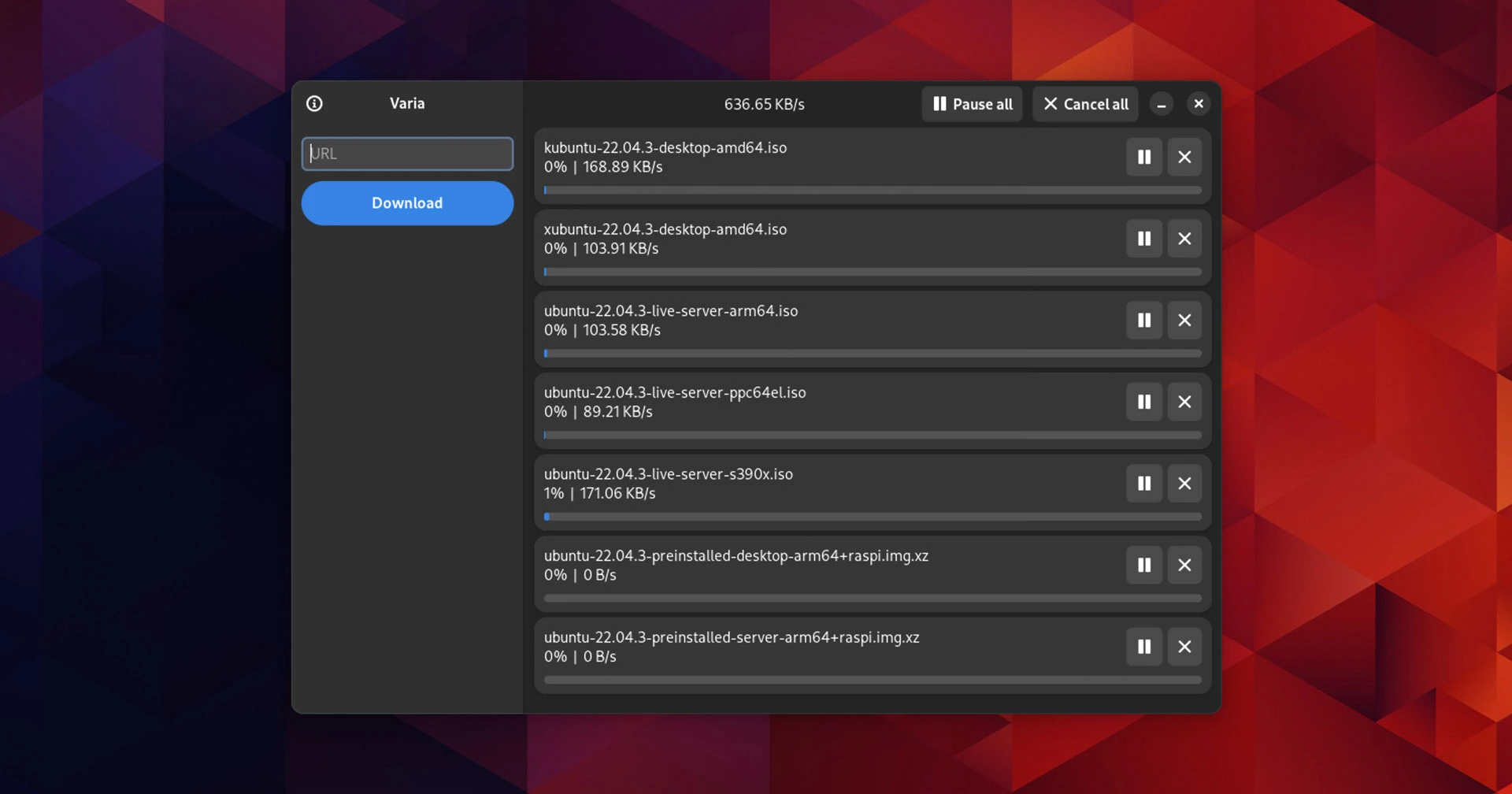This screenshot has width=1512, height=794.
Task: Click the 0% | 89.21 KB/s status
Action: tap(598, 412)
